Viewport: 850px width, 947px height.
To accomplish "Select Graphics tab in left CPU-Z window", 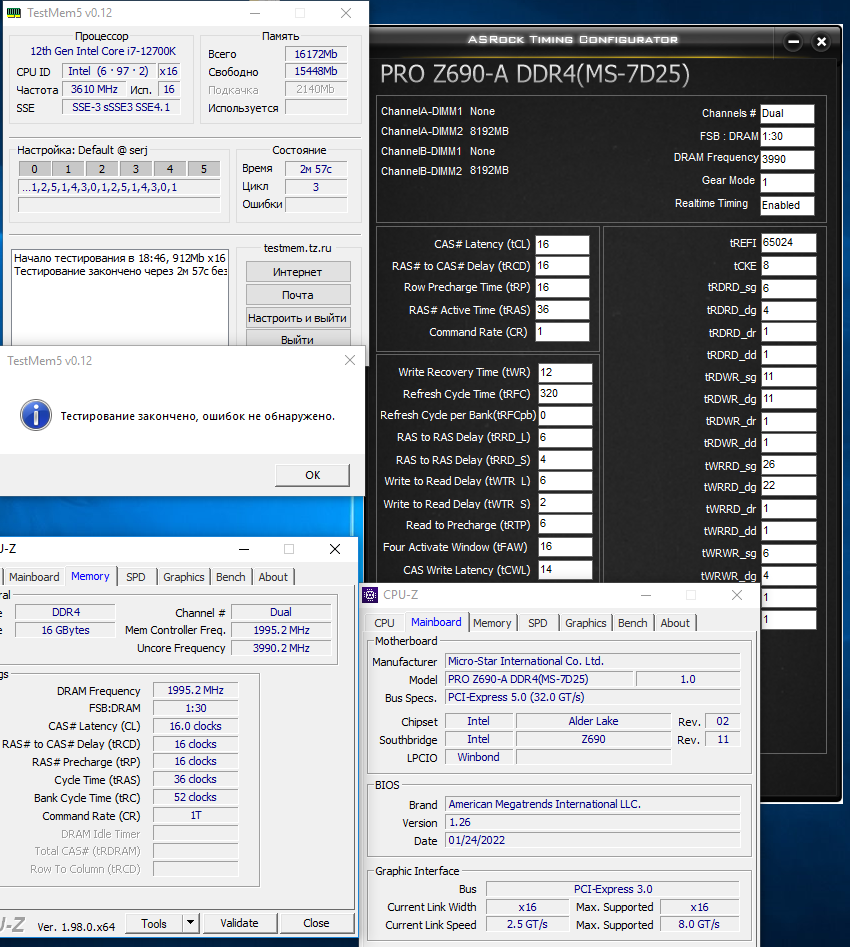I will click(184, 577).
